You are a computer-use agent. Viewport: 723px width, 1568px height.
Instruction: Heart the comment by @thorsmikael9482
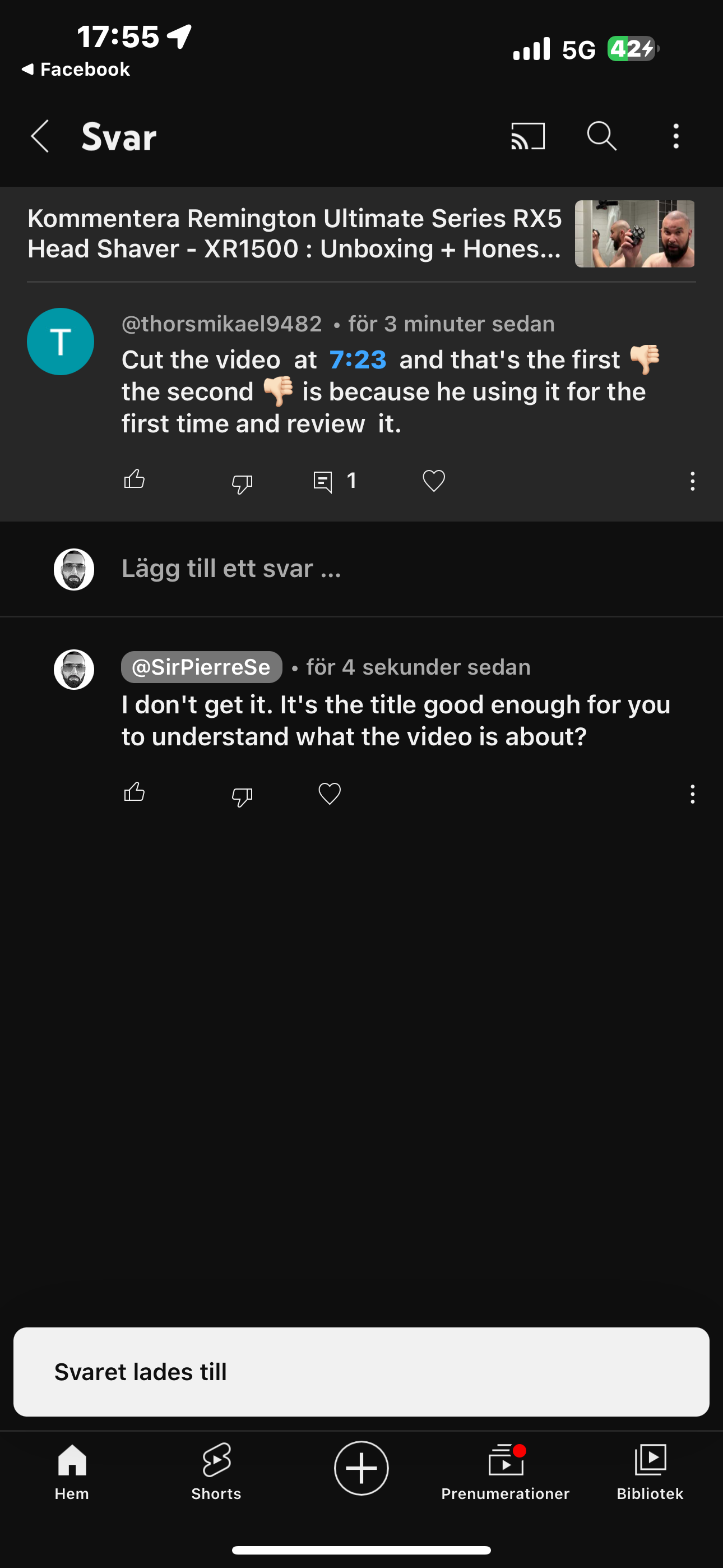(x=433, y=481)
